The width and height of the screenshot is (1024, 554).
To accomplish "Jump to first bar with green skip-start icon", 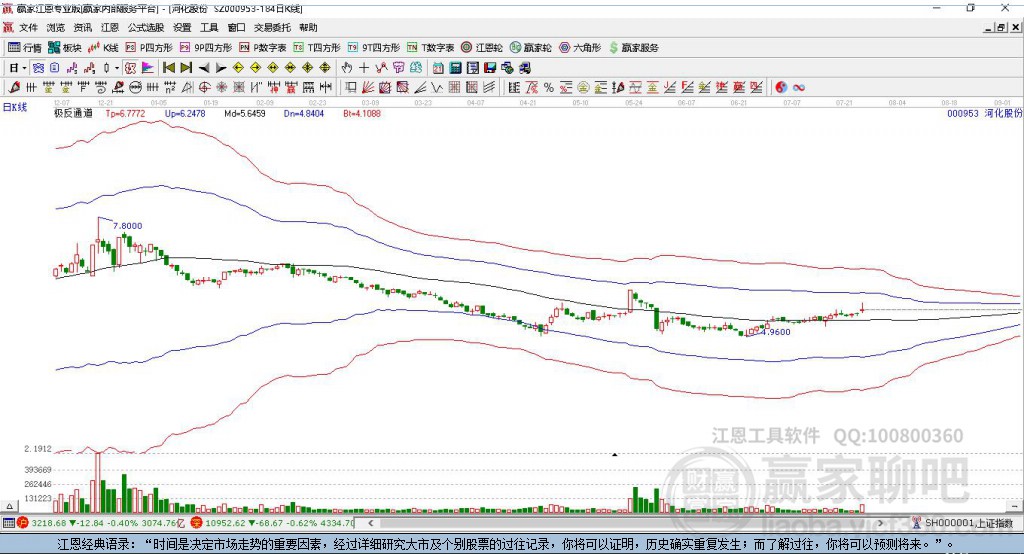I will point(168,67).
